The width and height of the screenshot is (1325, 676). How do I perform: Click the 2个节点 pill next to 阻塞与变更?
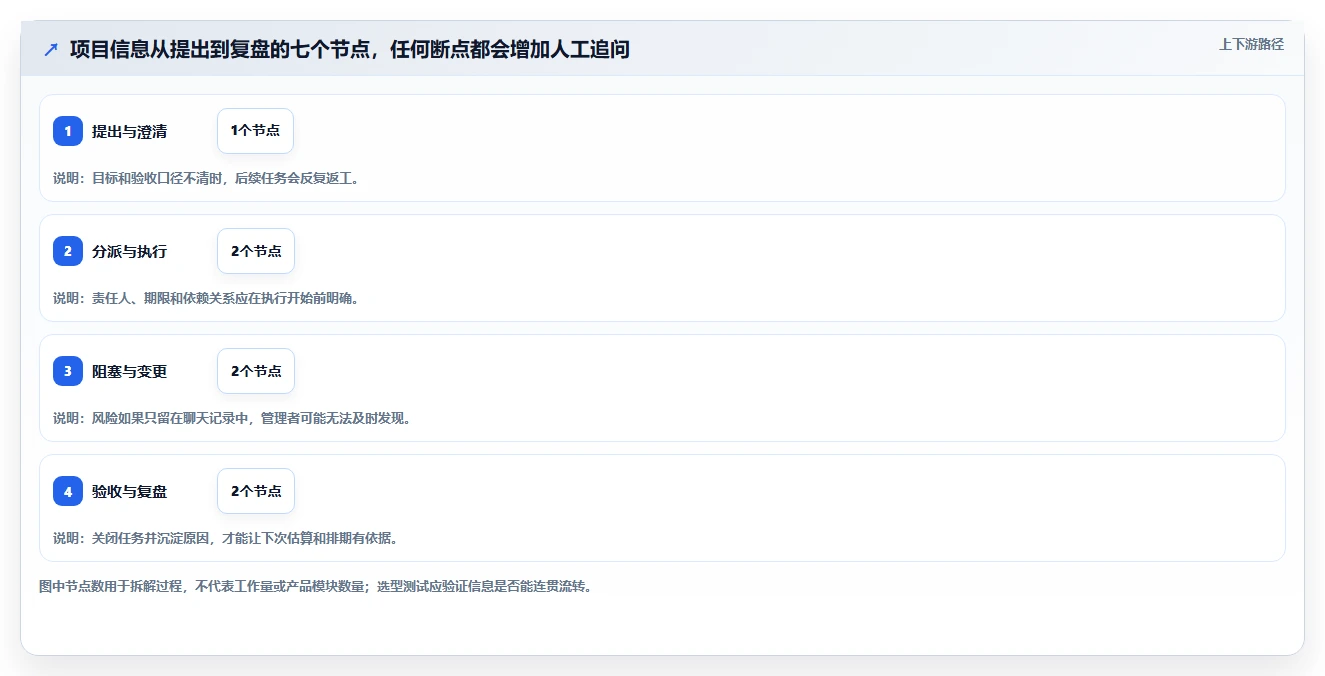coord(256,371)
